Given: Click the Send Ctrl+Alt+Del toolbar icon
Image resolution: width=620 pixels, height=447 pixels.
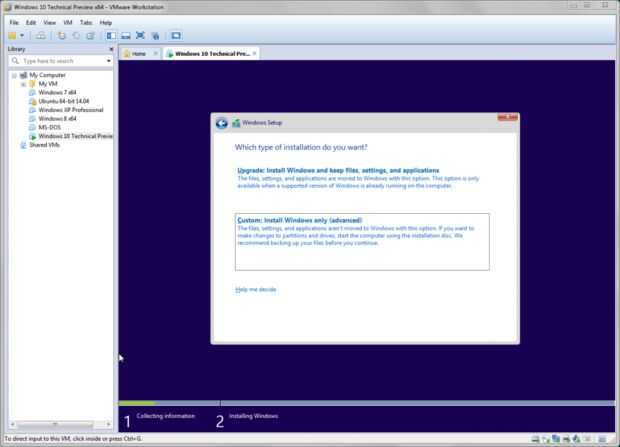Looking at the screenshot, I should click(x=41, y=36).
